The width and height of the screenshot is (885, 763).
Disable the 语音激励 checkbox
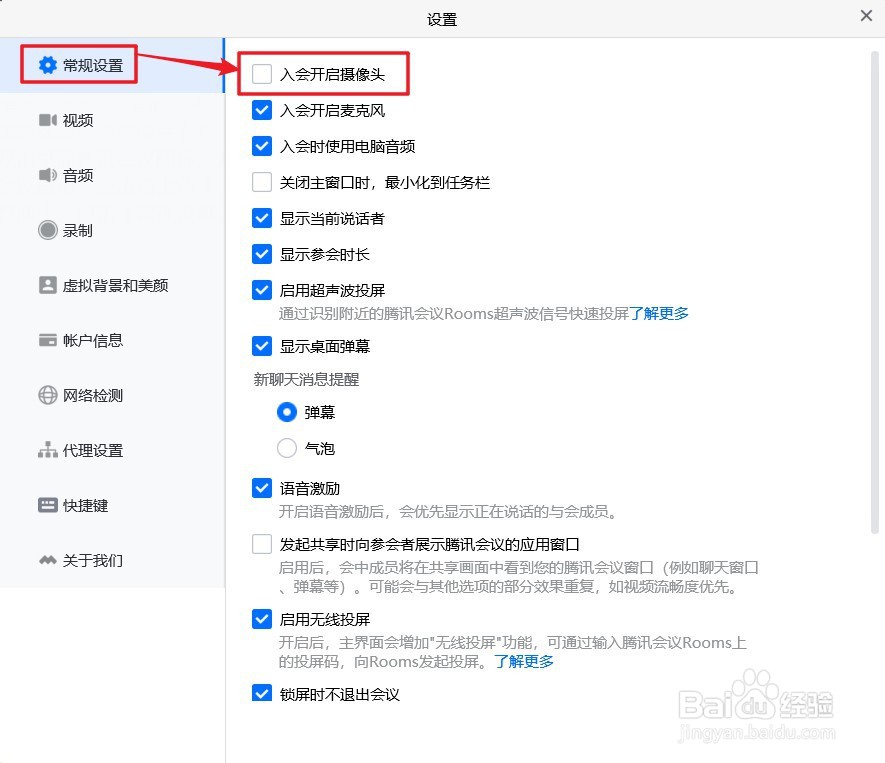pos(262,488)
